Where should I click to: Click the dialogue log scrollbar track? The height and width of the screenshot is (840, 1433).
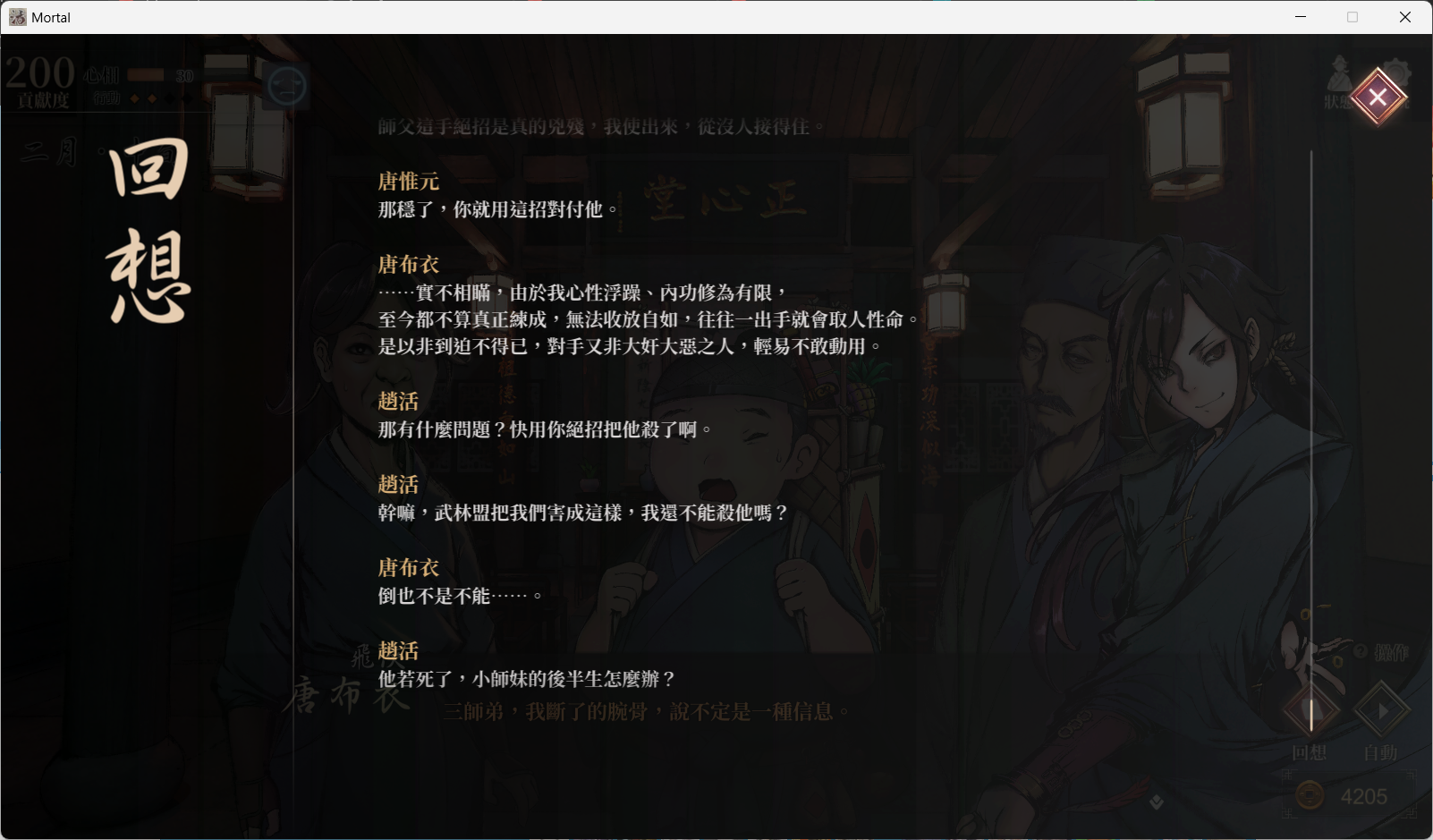[x=1311, y=440]
